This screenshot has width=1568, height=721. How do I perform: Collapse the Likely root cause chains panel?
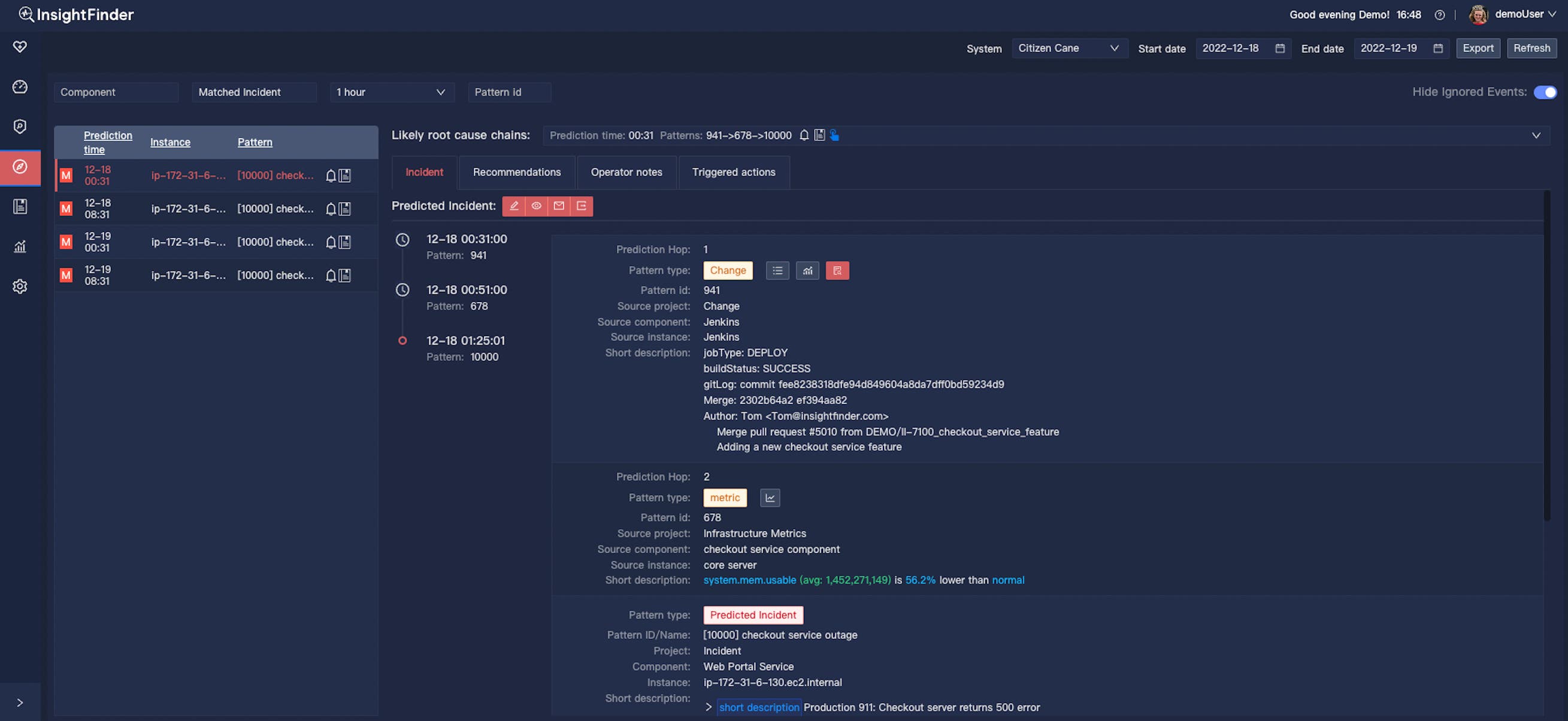coord(1536,135)
